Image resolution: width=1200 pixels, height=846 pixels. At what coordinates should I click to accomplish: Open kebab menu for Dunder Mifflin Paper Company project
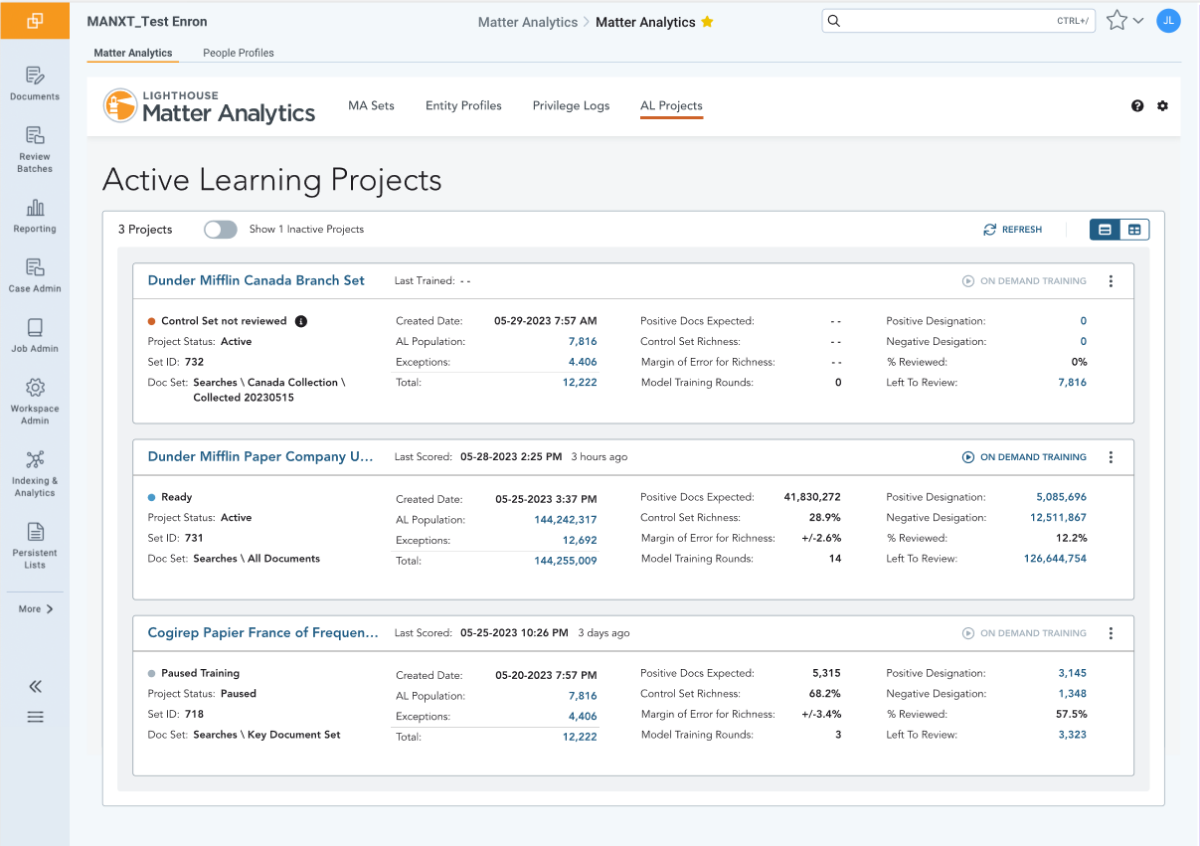click(x=1110, y=457)
